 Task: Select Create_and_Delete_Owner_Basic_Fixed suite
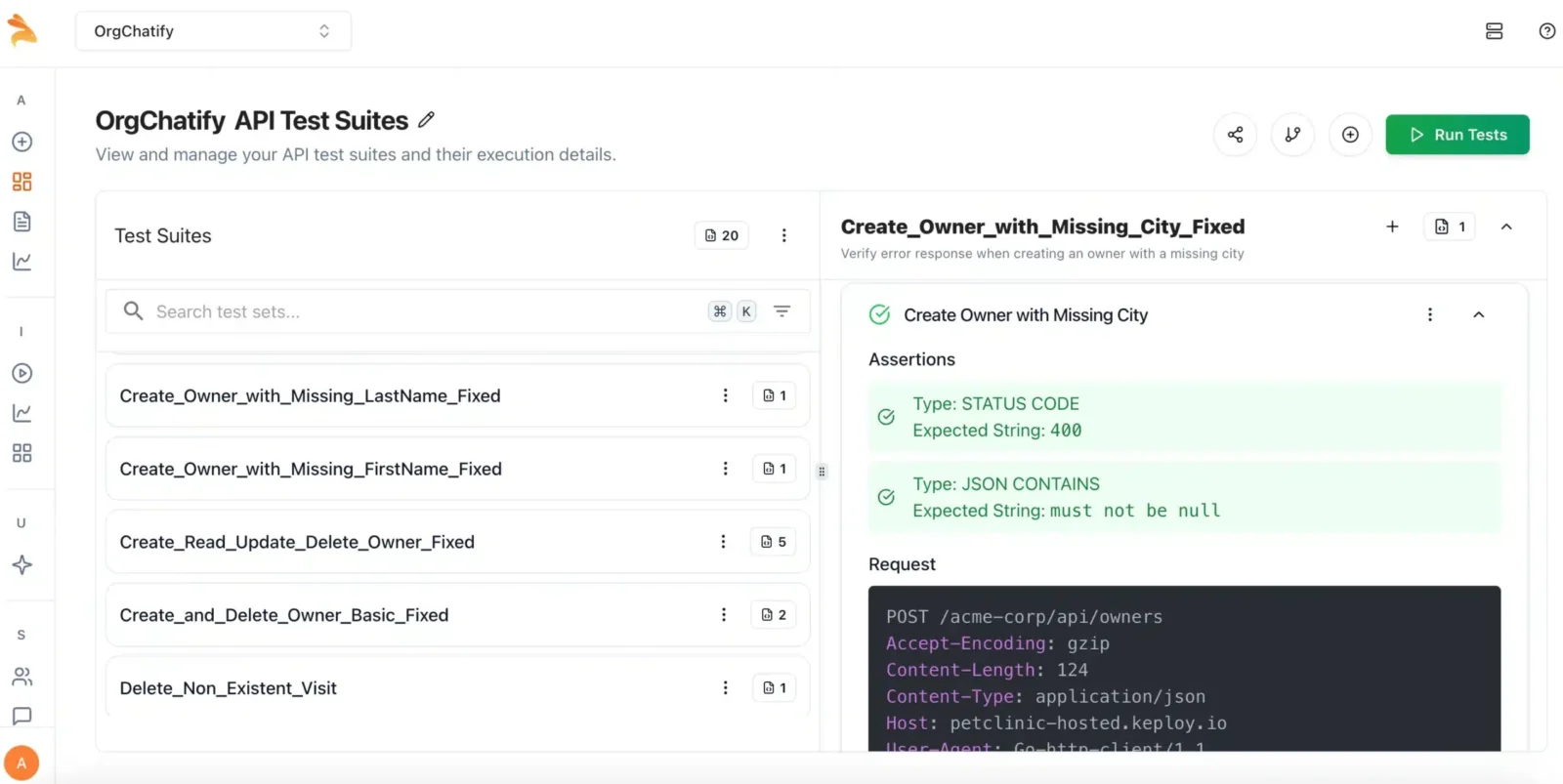pos(457,615)
